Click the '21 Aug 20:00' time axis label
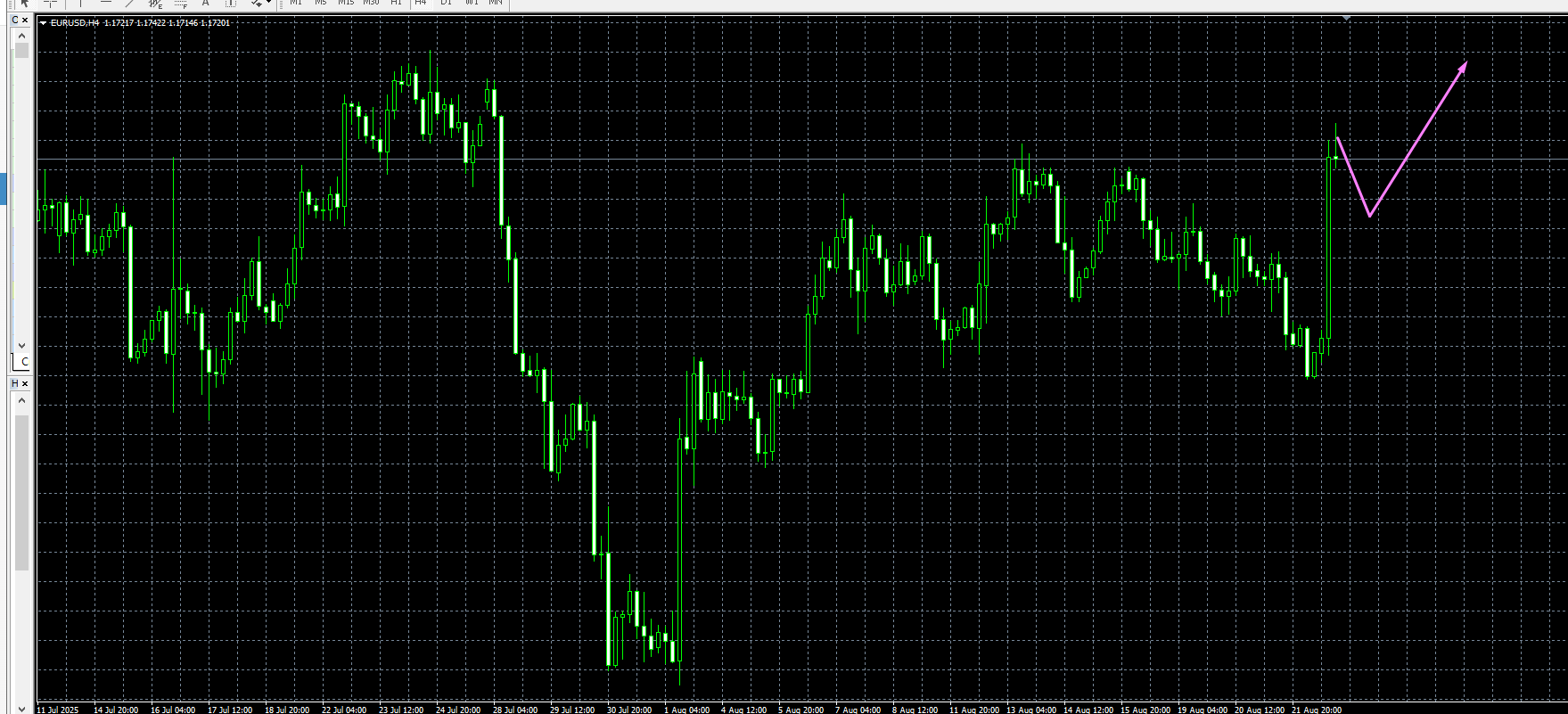The height and width of the screenshot is (714, 1568). (1317, 710)
